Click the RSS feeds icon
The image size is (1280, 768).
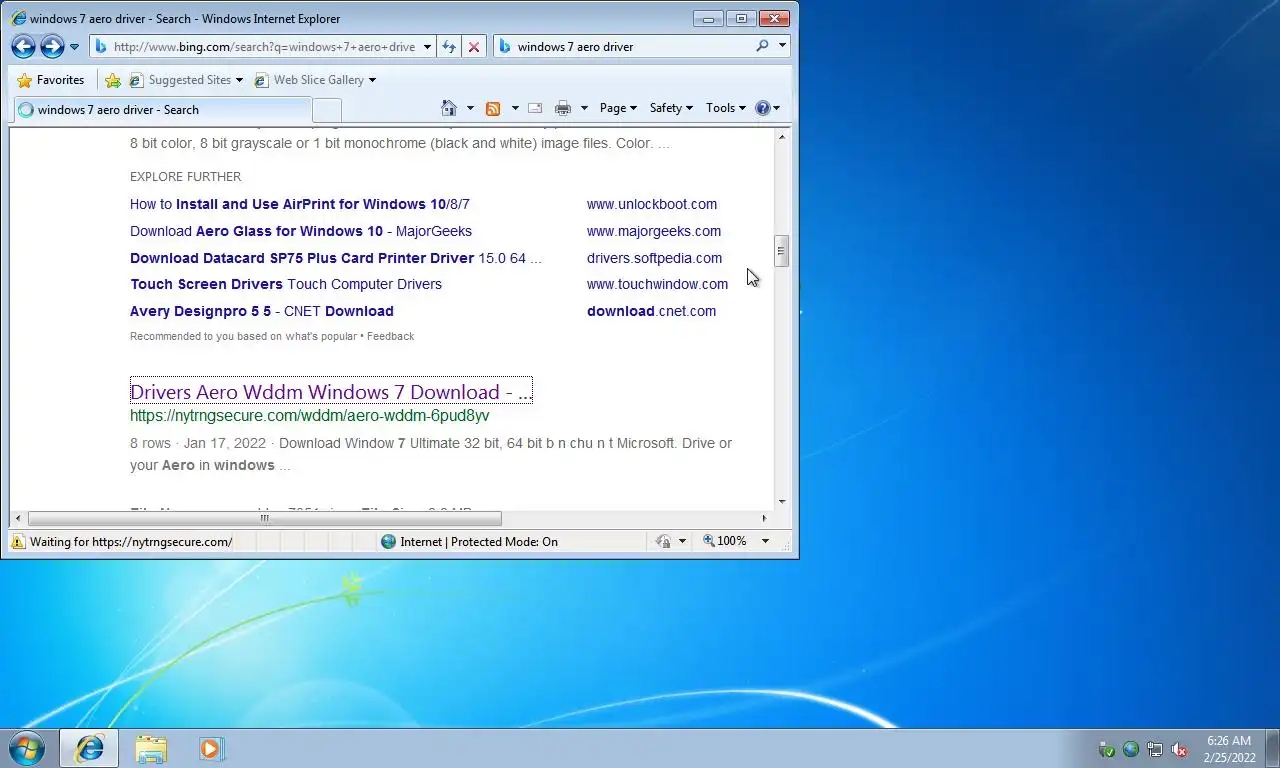pyautogui.click(x=493, y=108)
